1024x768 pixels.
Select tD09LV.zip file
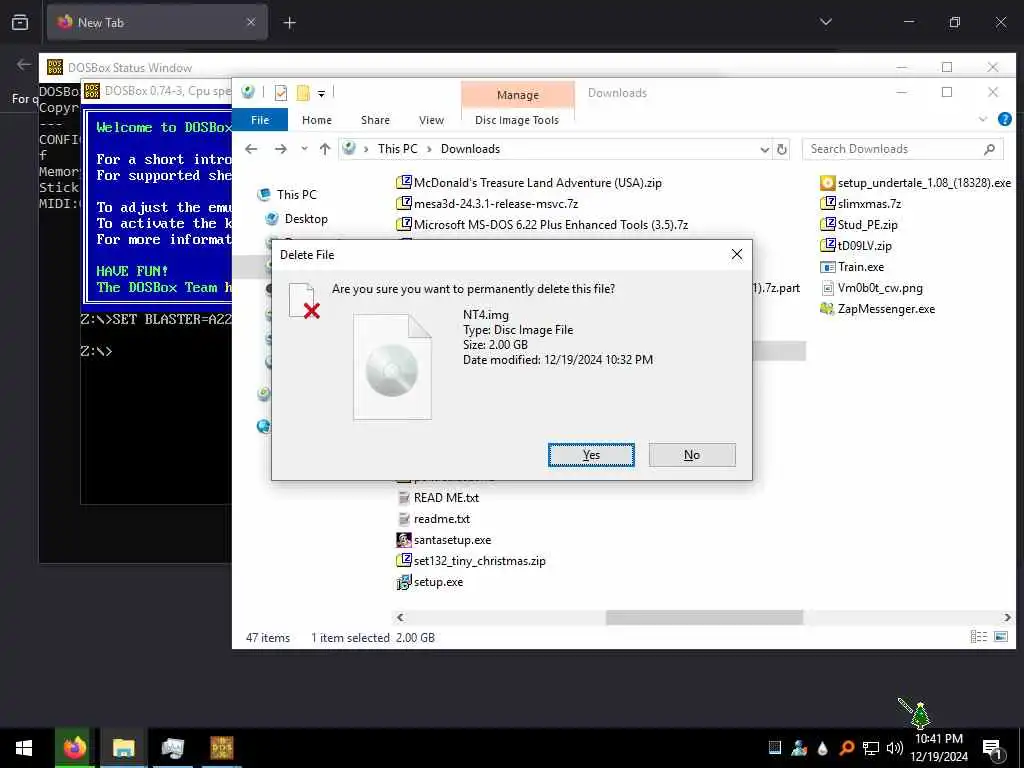[856, 246]
